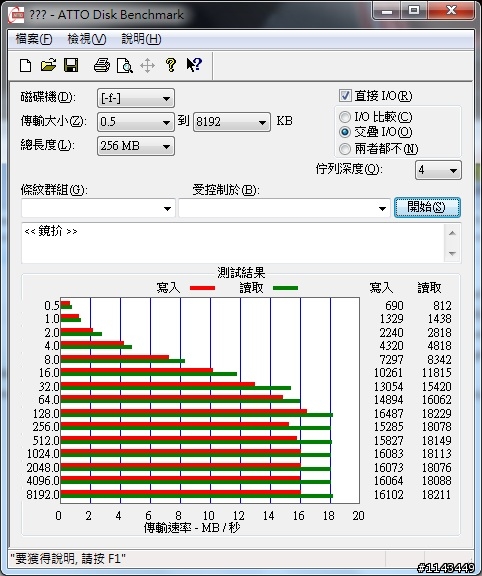This screenshot has height=576, width=482.
Task: Open the 說明(H) menu
Action: tap(141, 39)
